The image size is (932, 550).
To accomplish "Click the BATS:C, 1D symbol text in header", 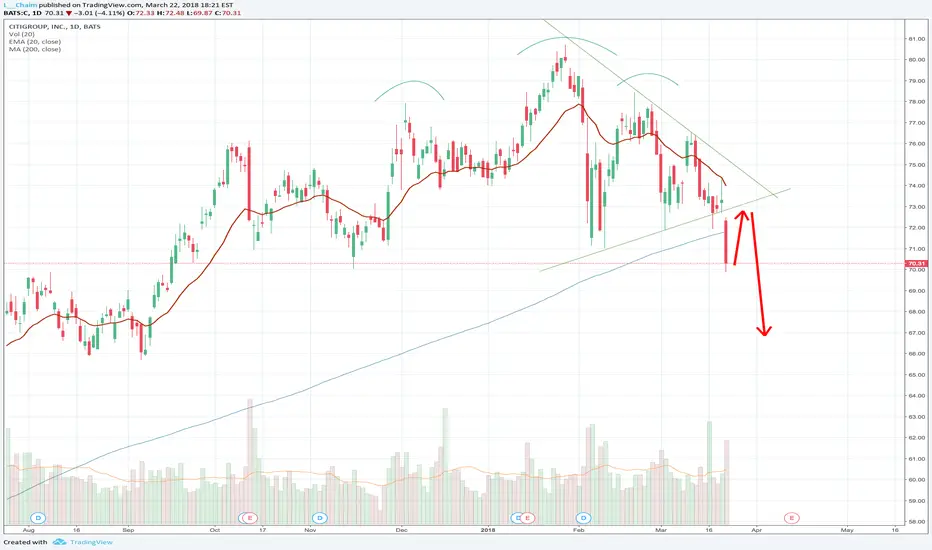I will (23, 12).
